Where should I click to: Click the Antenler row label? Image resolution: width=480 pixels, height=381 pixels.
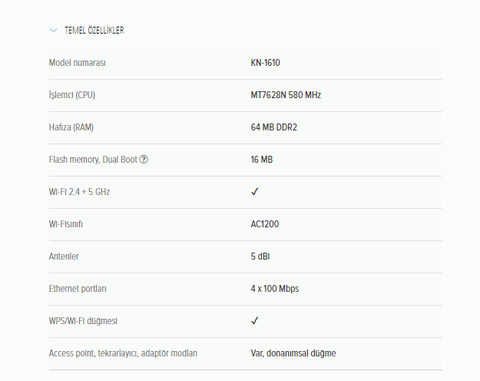tap(64, 256)
